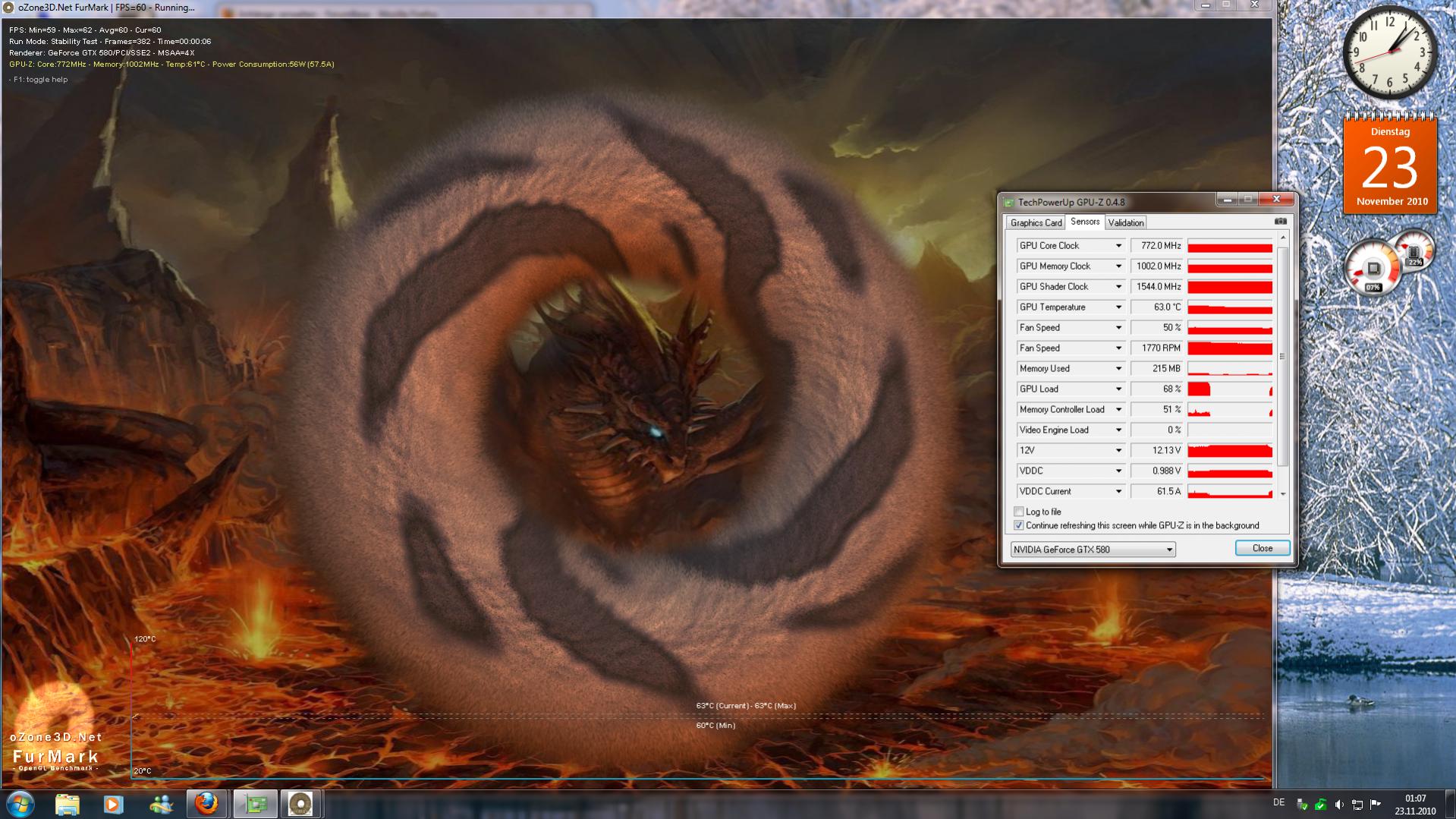Open Windows Live Messenger from the taskbar
The image size is (1456, 819).
tap(161, 804)
